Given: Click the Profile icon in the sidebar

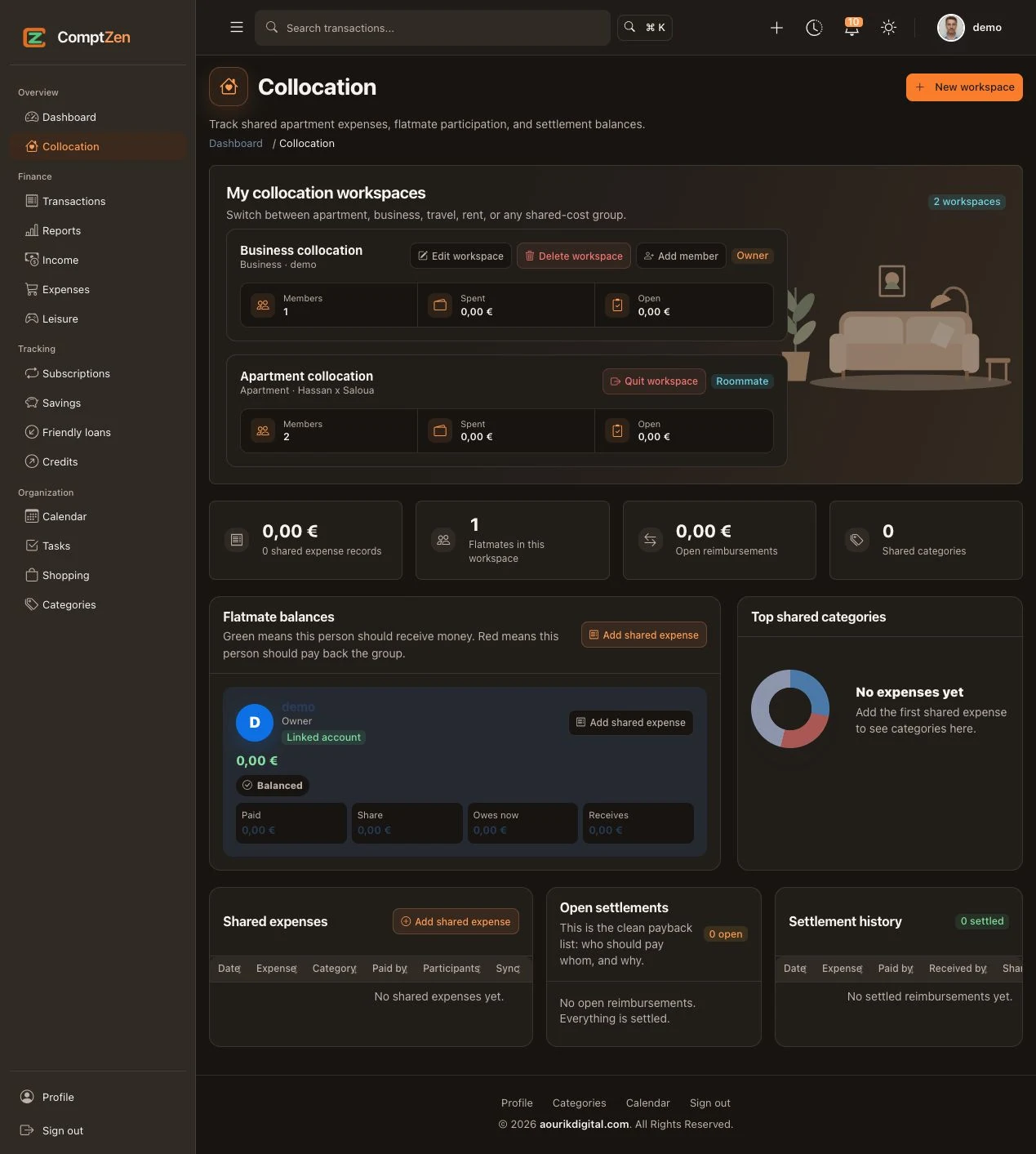Looking at the screenshot, I should (x=27, y=1097).
